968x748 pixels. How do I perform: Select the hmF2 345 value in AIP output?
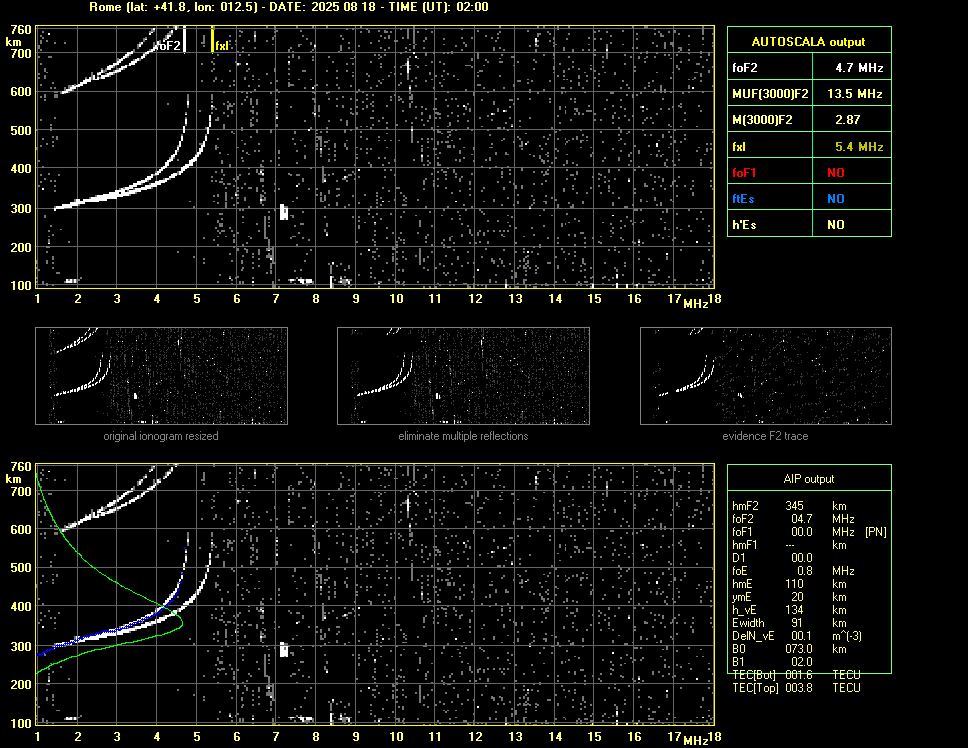tap(794, 506)
